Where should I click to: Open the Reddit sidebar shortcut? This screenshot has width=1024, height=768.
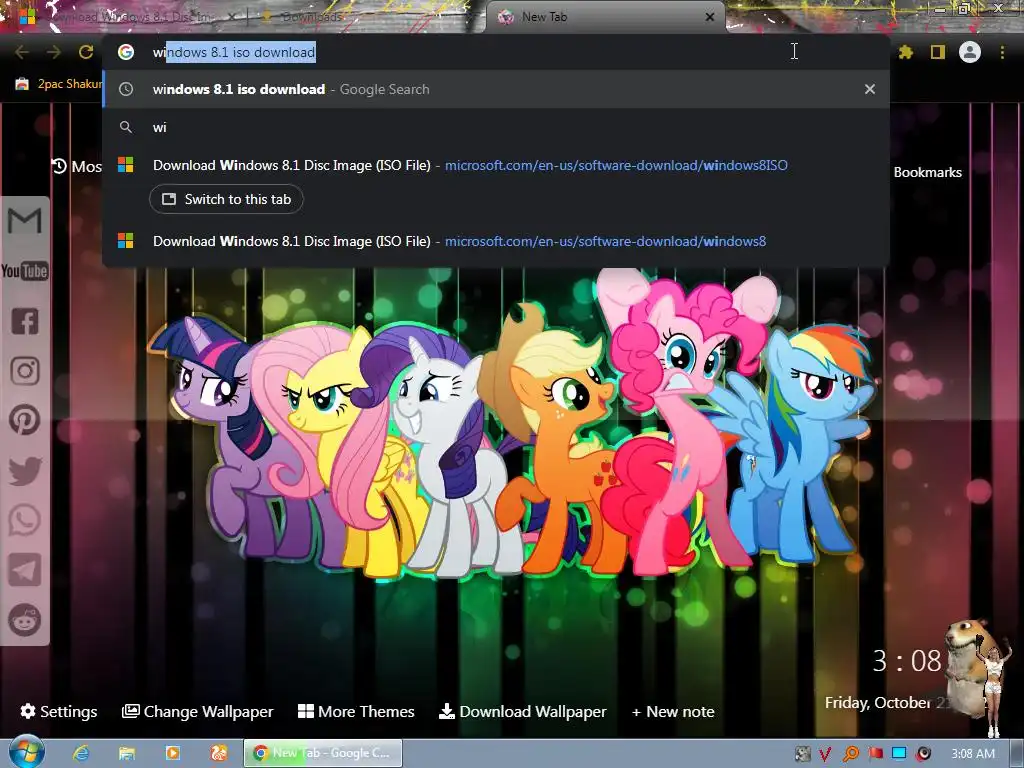25,620
